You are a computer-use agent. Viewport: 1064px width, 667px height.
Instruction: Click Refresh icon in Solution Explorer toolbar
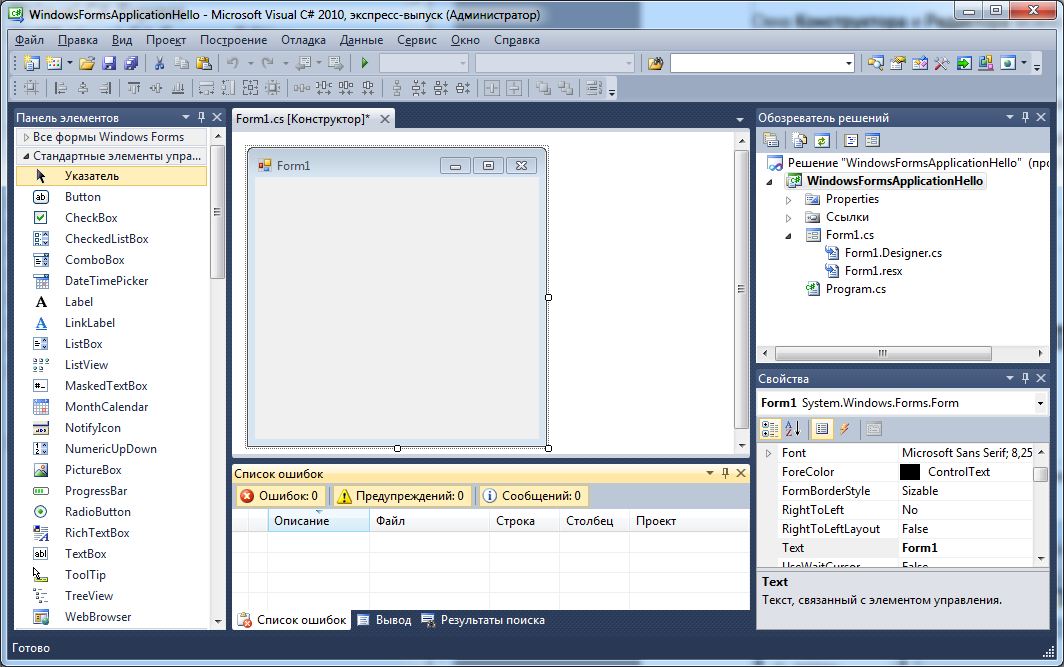point(821,140)
